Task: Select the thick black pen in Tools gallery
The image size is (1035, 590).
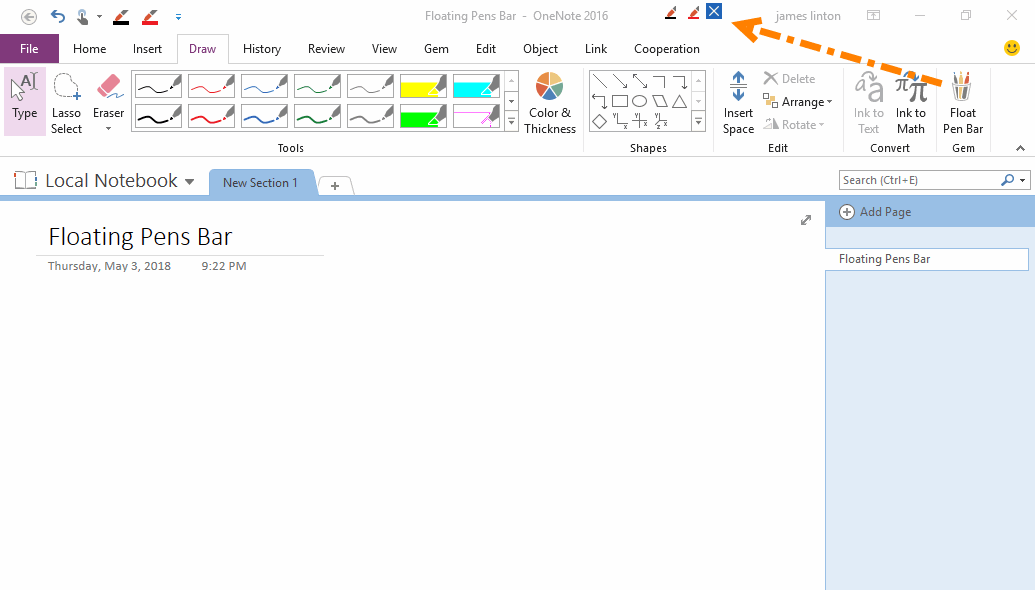Action: (x=158, y=117)
